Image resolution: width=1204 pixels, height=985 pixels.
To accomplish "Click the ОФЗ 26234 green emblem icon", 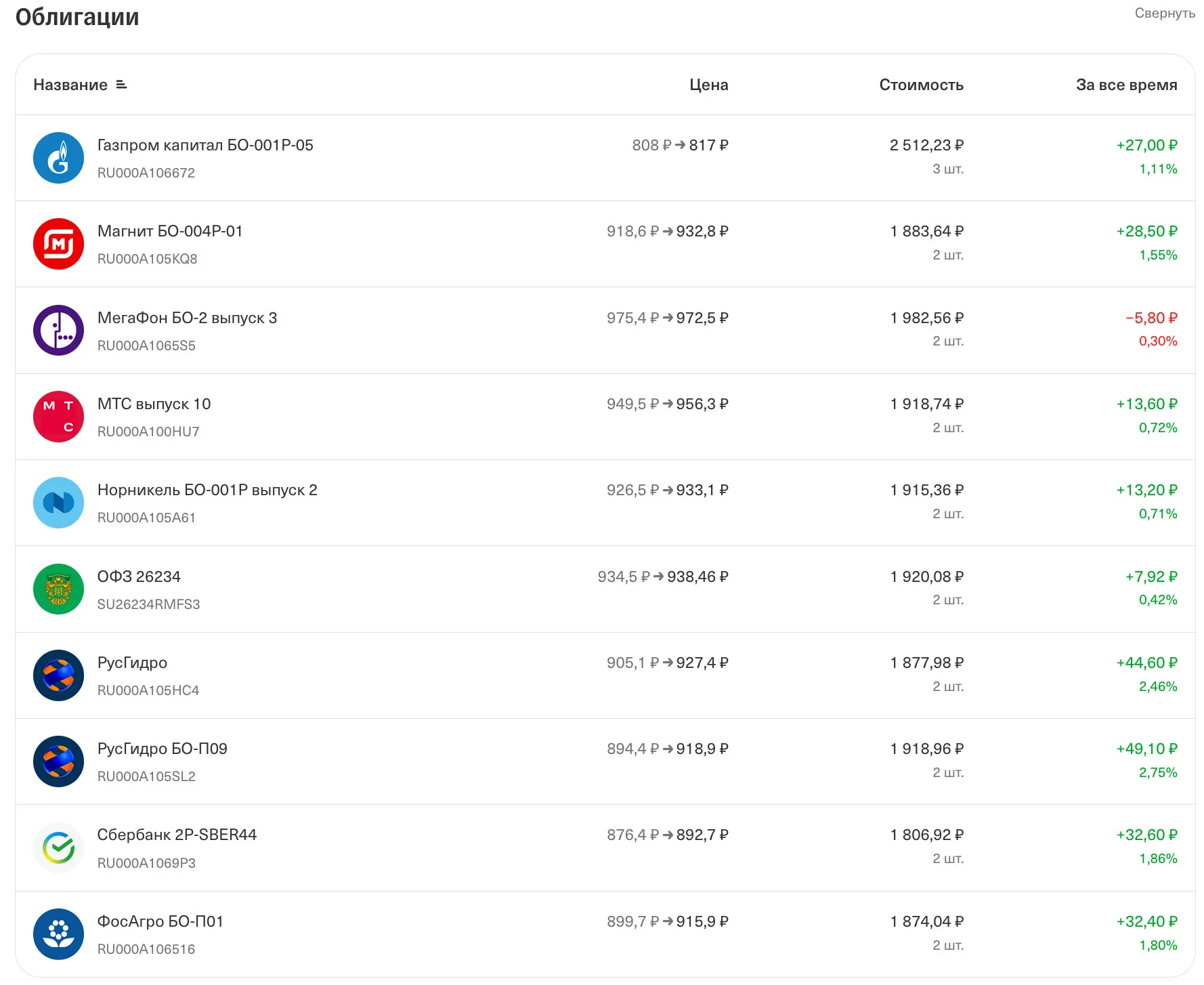I will [x=59, y=589].
